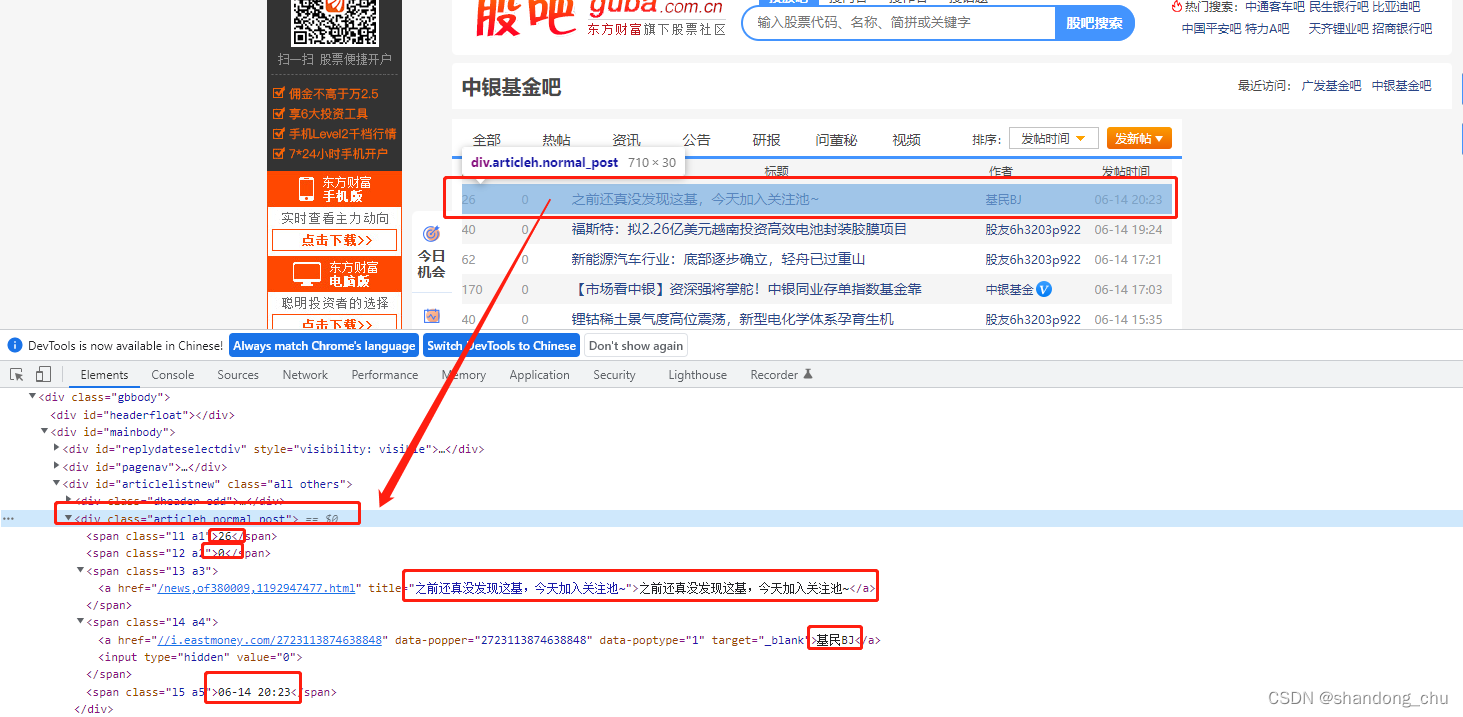Open the 福斯特 越南投资 post title link
Viewport: 1463px width, 717px height.
739,229
